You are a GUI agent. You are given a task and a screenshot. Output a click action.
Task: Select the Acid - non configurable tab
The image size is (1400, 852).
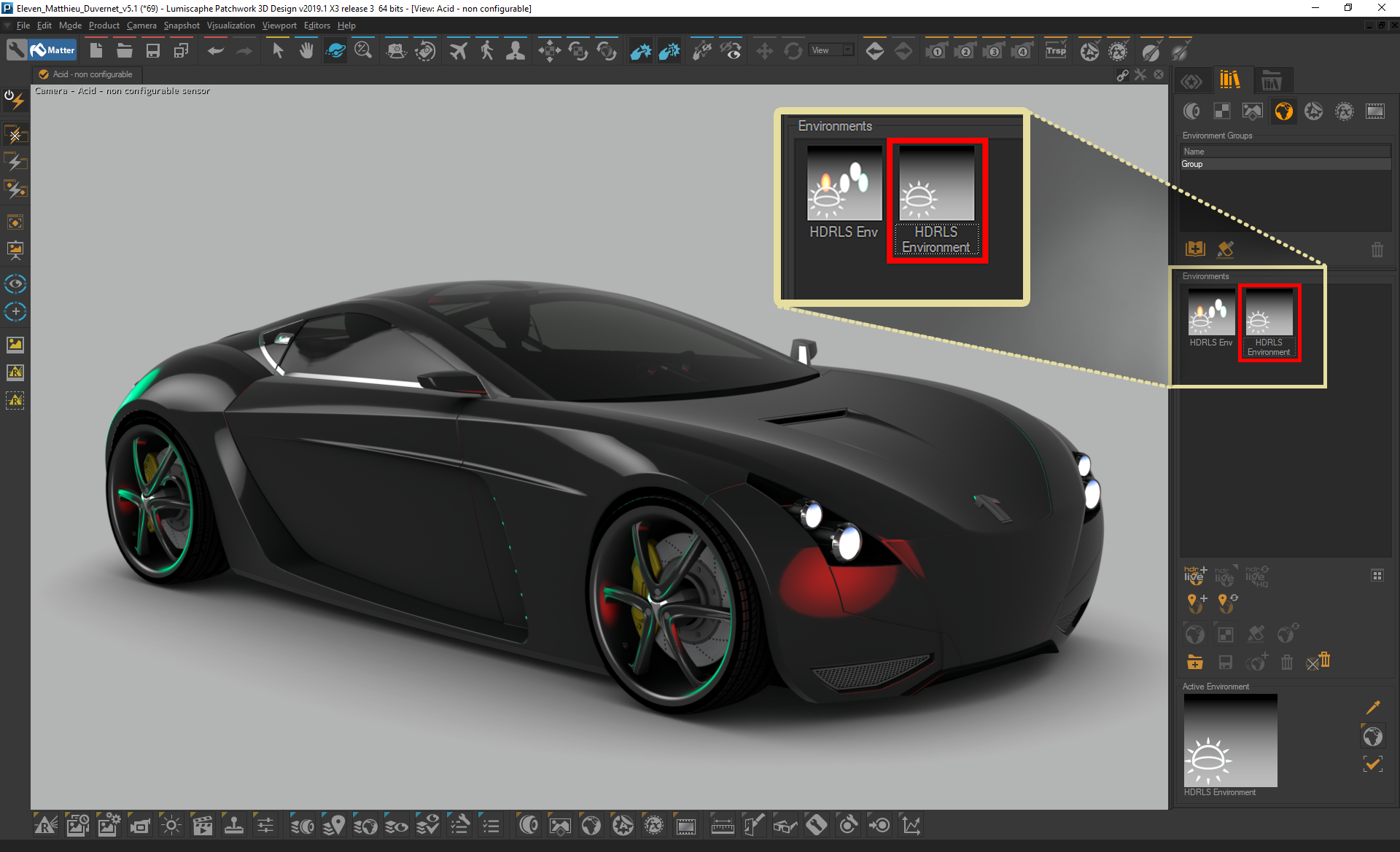(x=86, y=74)
